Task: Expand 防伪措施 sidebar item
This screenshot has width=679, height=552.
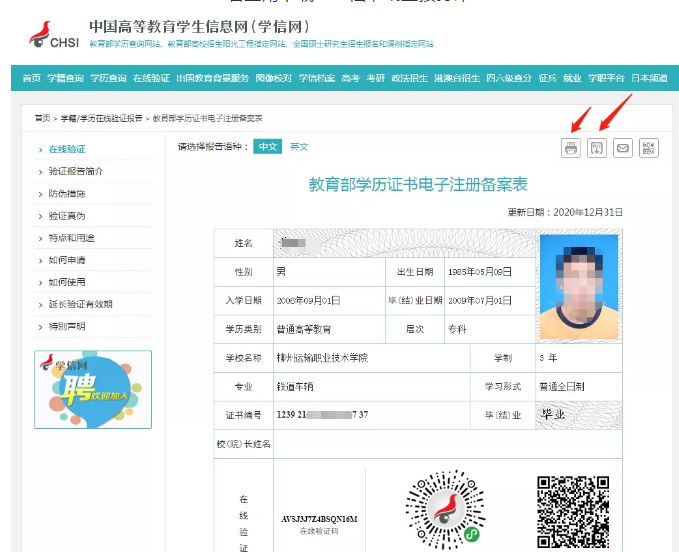Action: (67, 193)
